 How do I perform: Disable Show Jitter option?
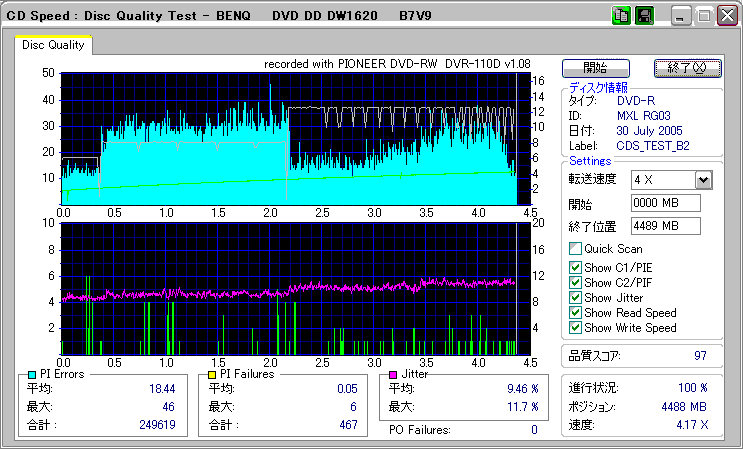(575, 297)
